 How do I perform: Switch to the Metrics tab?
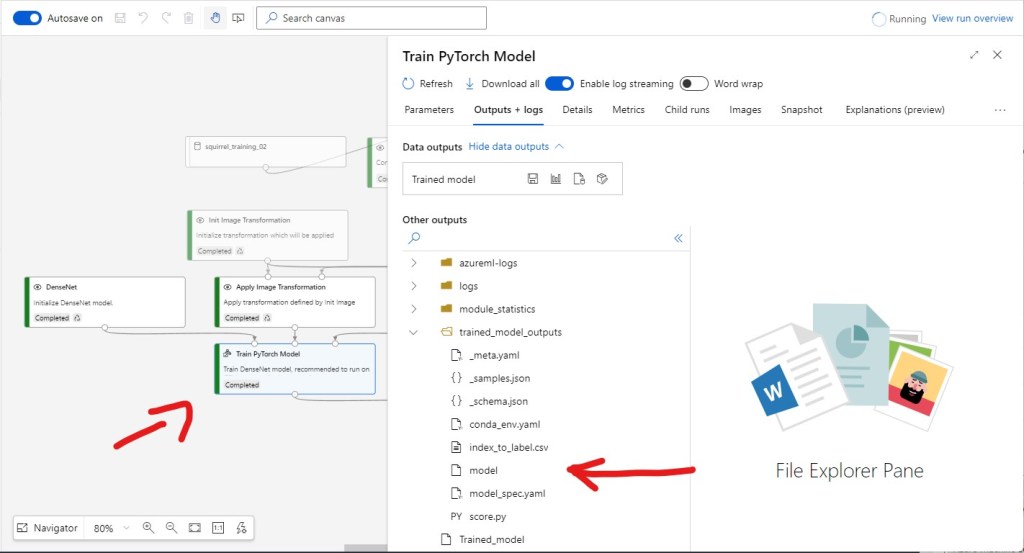point(628,110)
